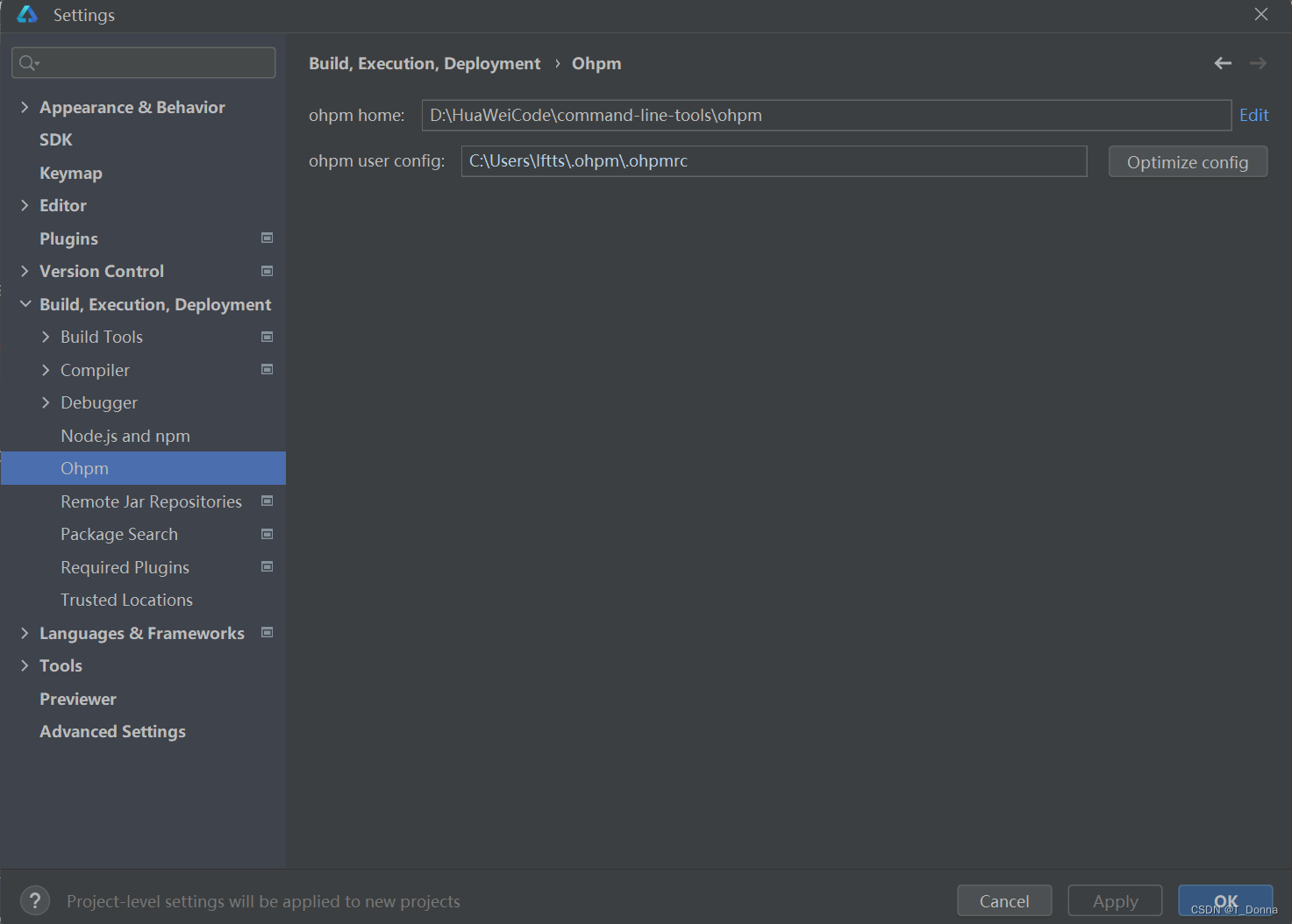Open Advanced Settings page

pos(112,731)
